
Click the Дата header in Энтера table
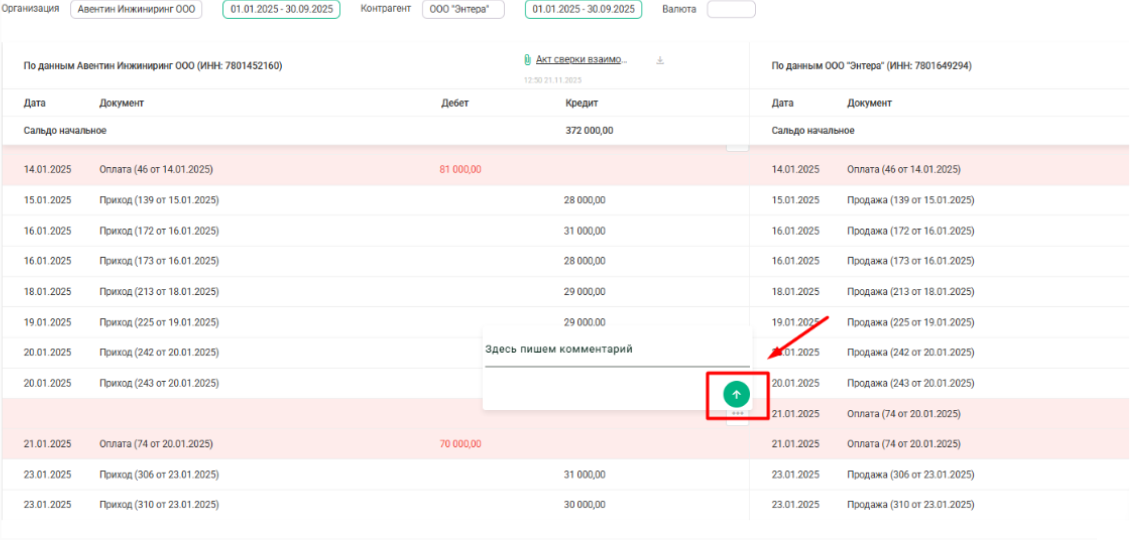pos(783,103)
